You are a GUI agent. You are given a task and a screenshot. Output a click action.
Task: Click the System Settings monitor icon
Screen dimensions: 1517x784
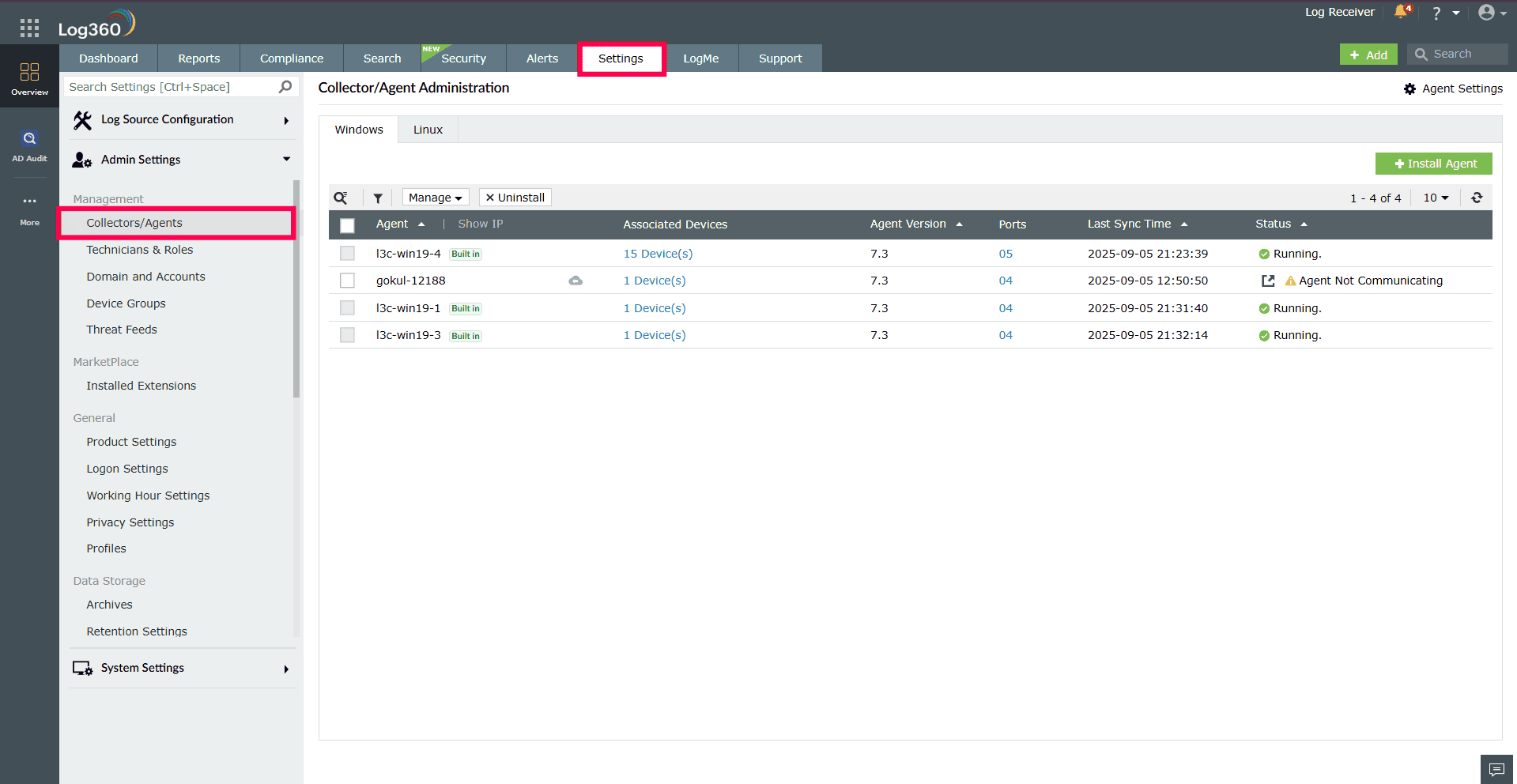[x=82, y=669]
